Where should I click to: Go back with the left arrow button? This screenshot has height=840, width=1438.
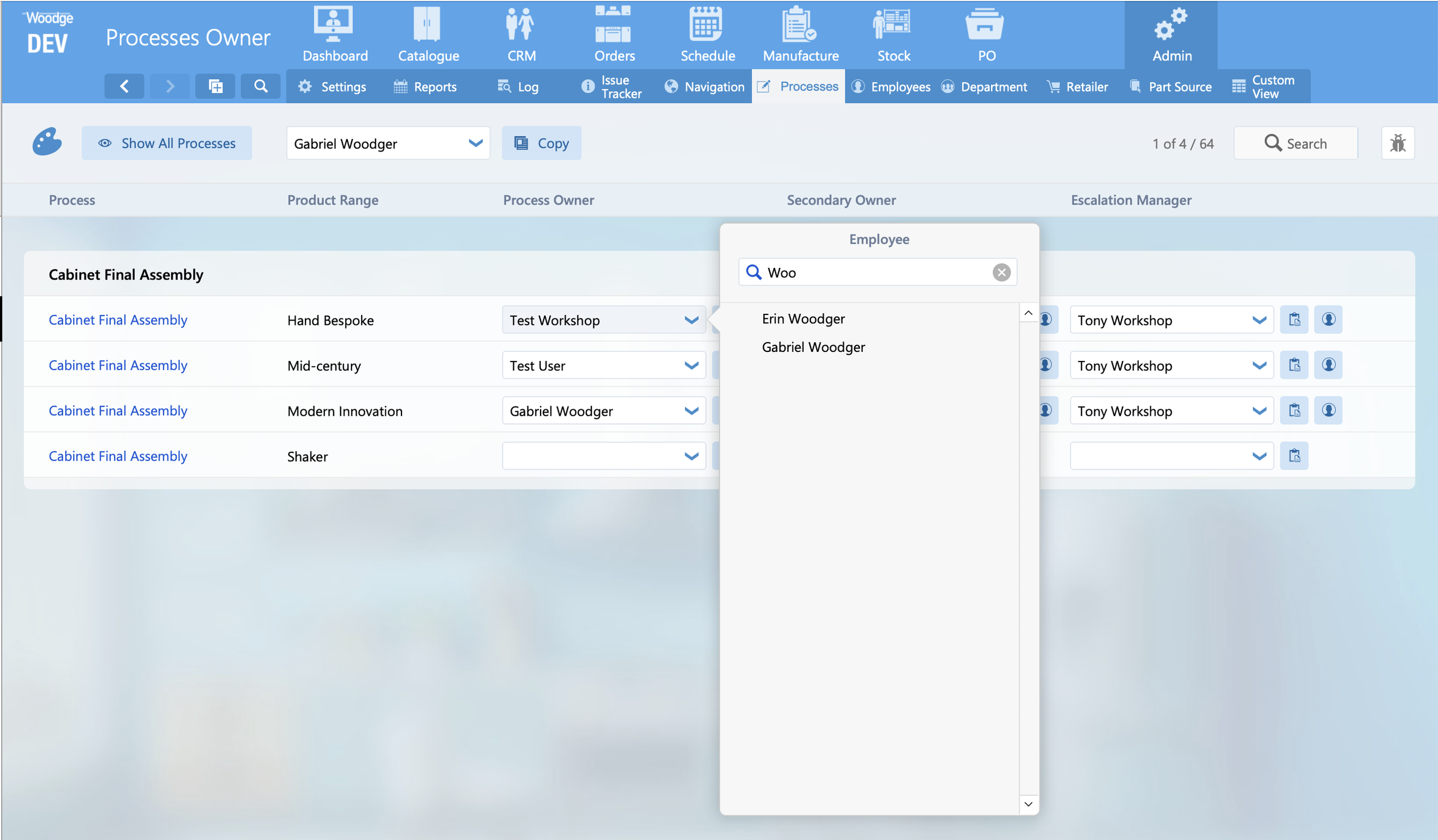124,86
